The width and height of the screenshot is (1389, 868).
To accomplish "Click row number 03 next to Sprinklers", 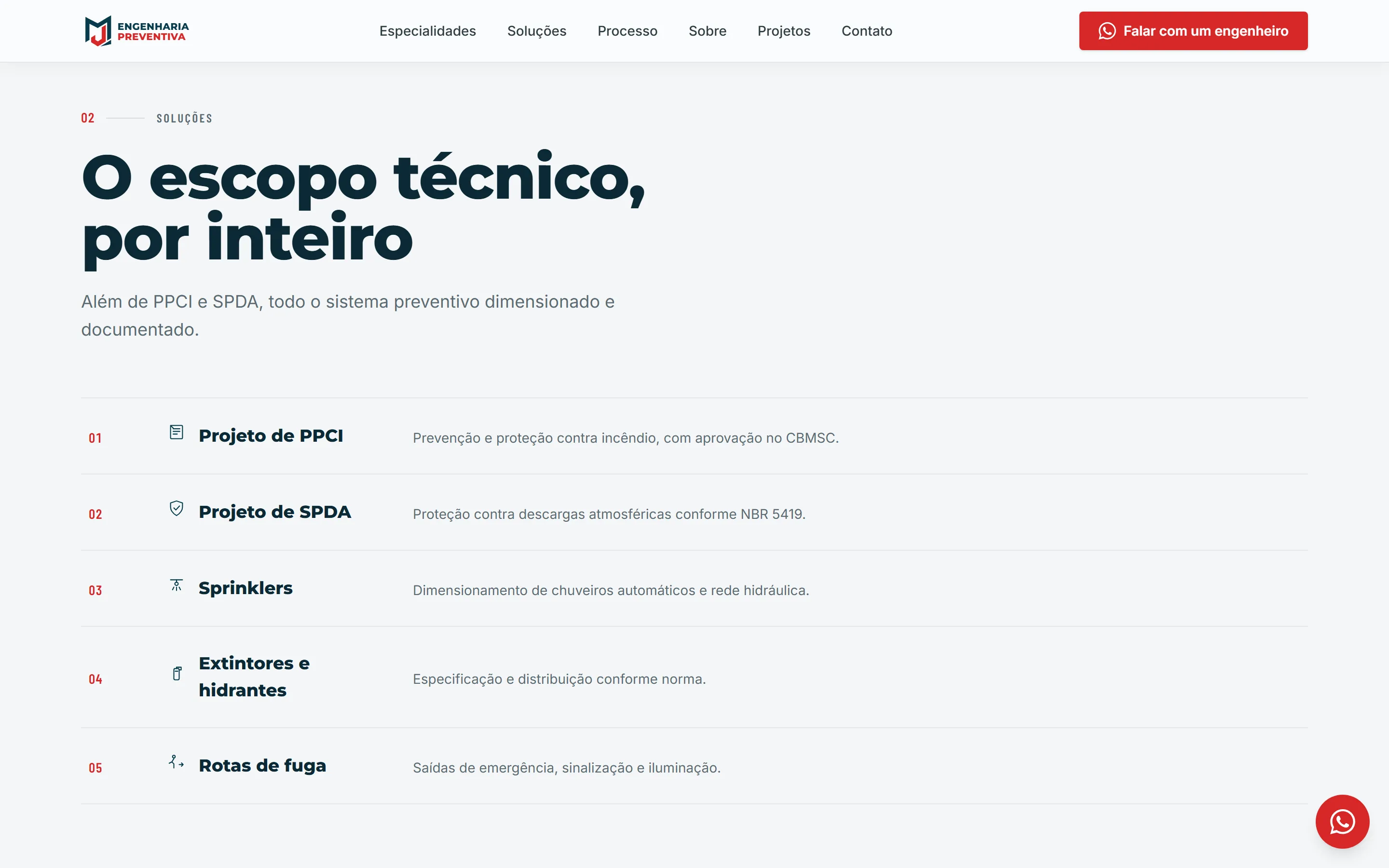I will point(95,591).
